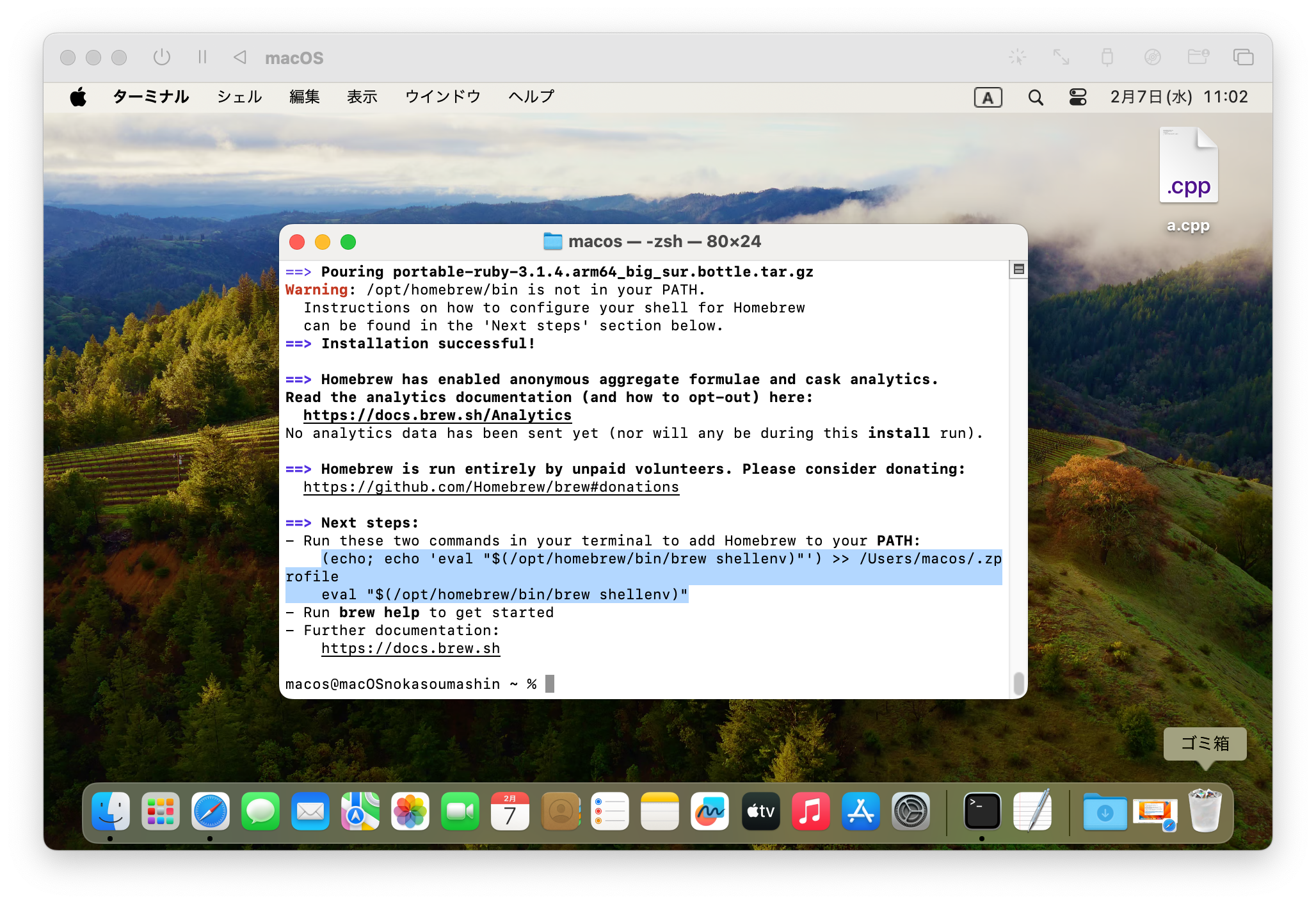Open the シェル menu
The image size is (1316, 904).
239,97
